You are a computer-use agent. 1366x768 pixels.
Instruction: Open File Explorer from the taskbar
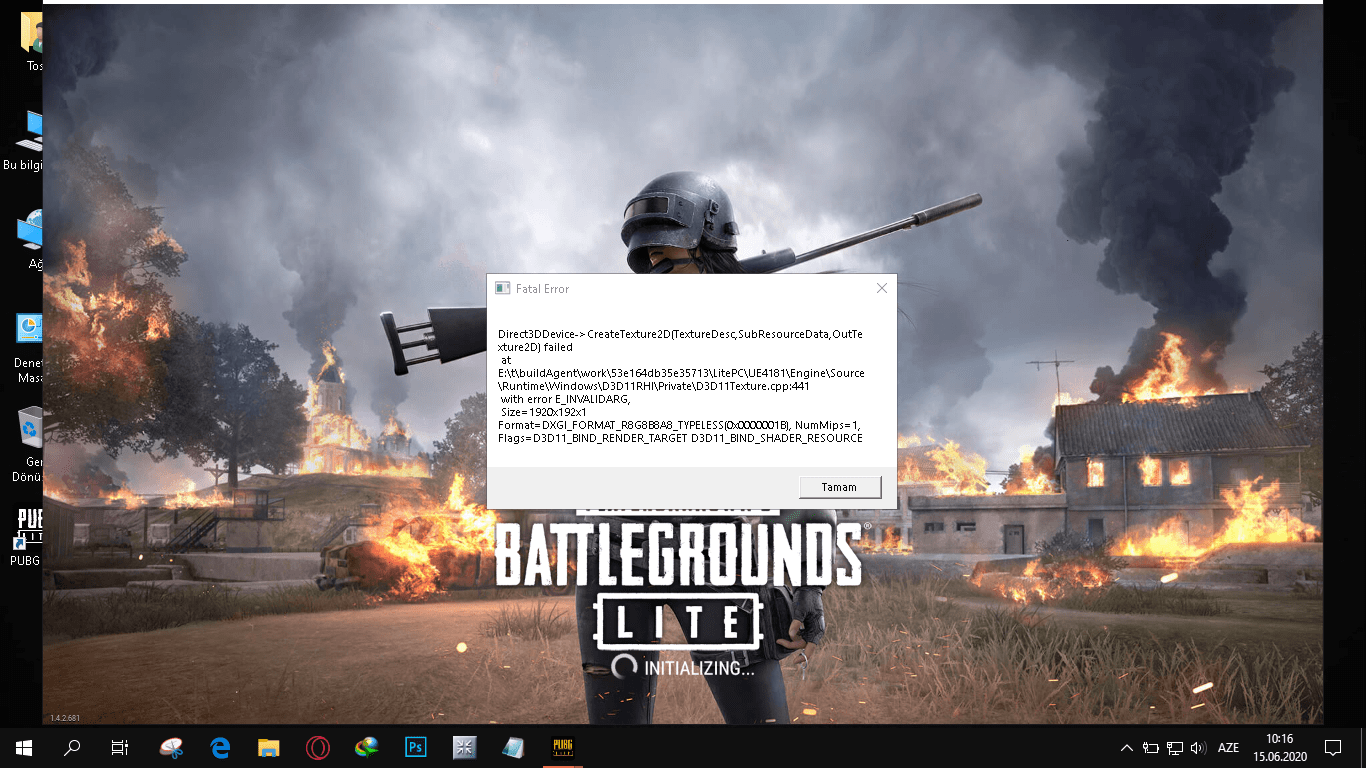(x=269, y=747)
